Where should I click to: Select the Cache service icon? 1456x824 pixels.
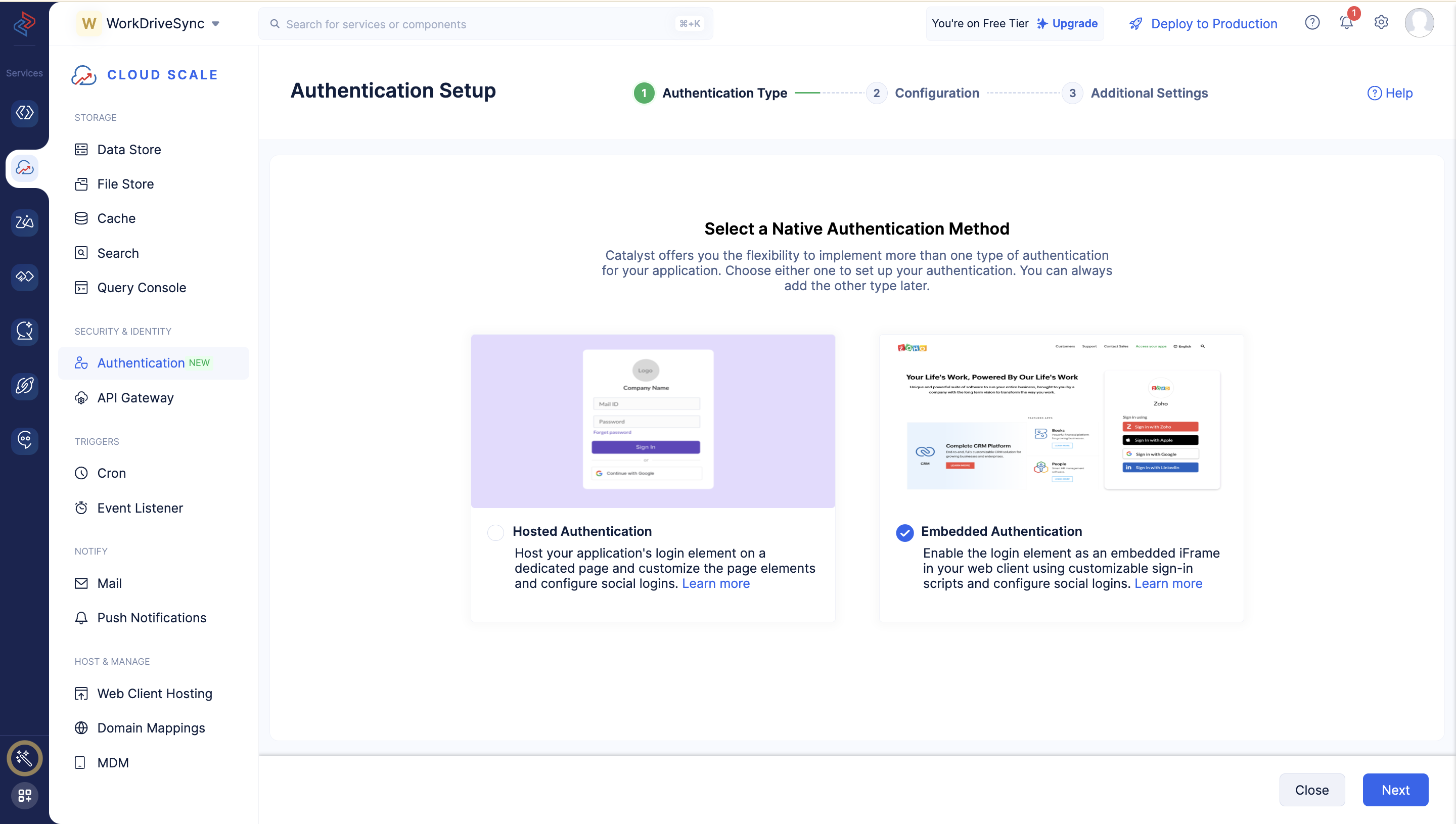point(82,218)
